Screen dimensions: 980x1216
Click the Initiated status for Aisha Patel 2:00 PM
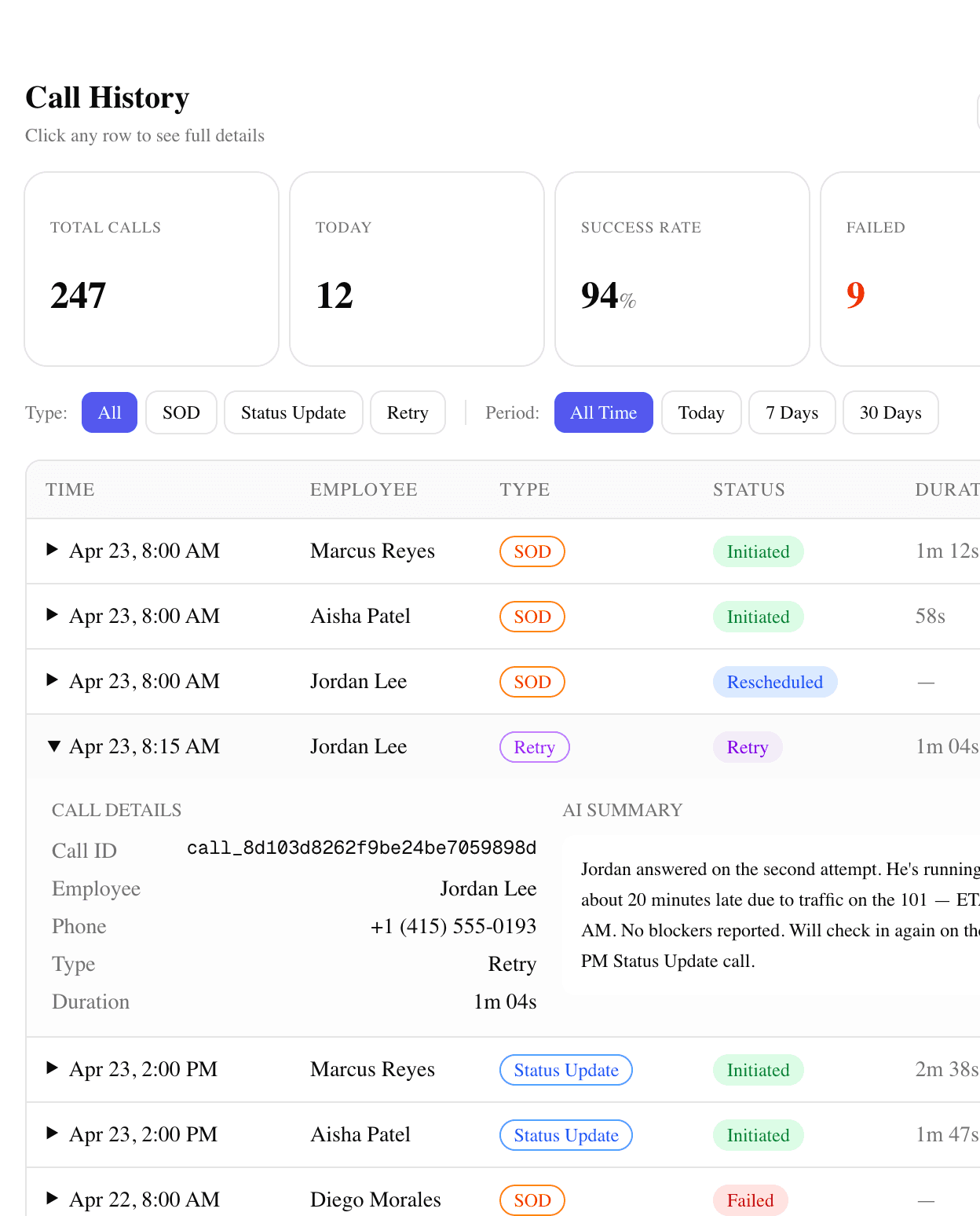coord(759,1135)
